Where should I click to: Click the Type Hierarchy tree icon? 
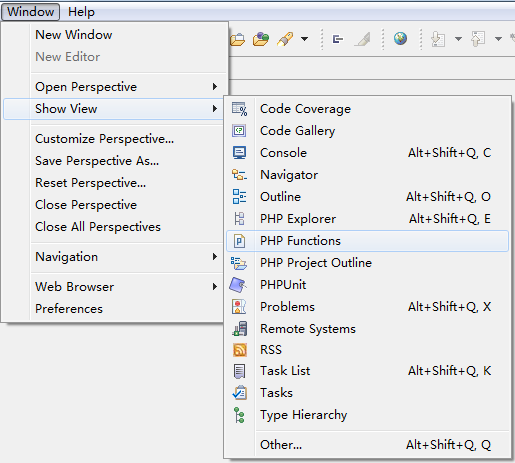point(239,415)
